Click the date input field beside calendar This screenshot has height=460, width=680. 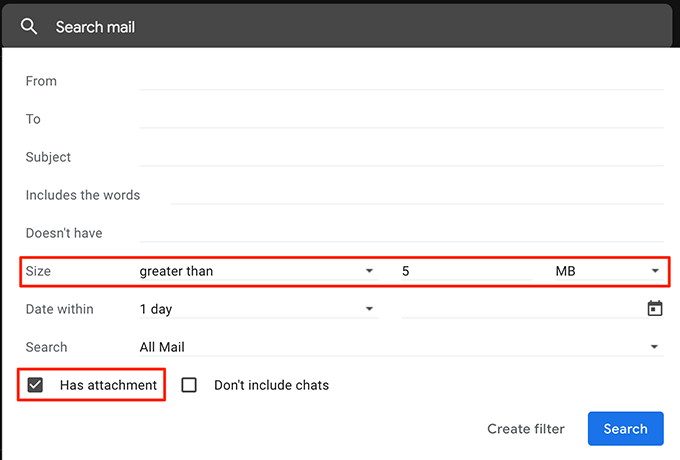tap(520, 309)
